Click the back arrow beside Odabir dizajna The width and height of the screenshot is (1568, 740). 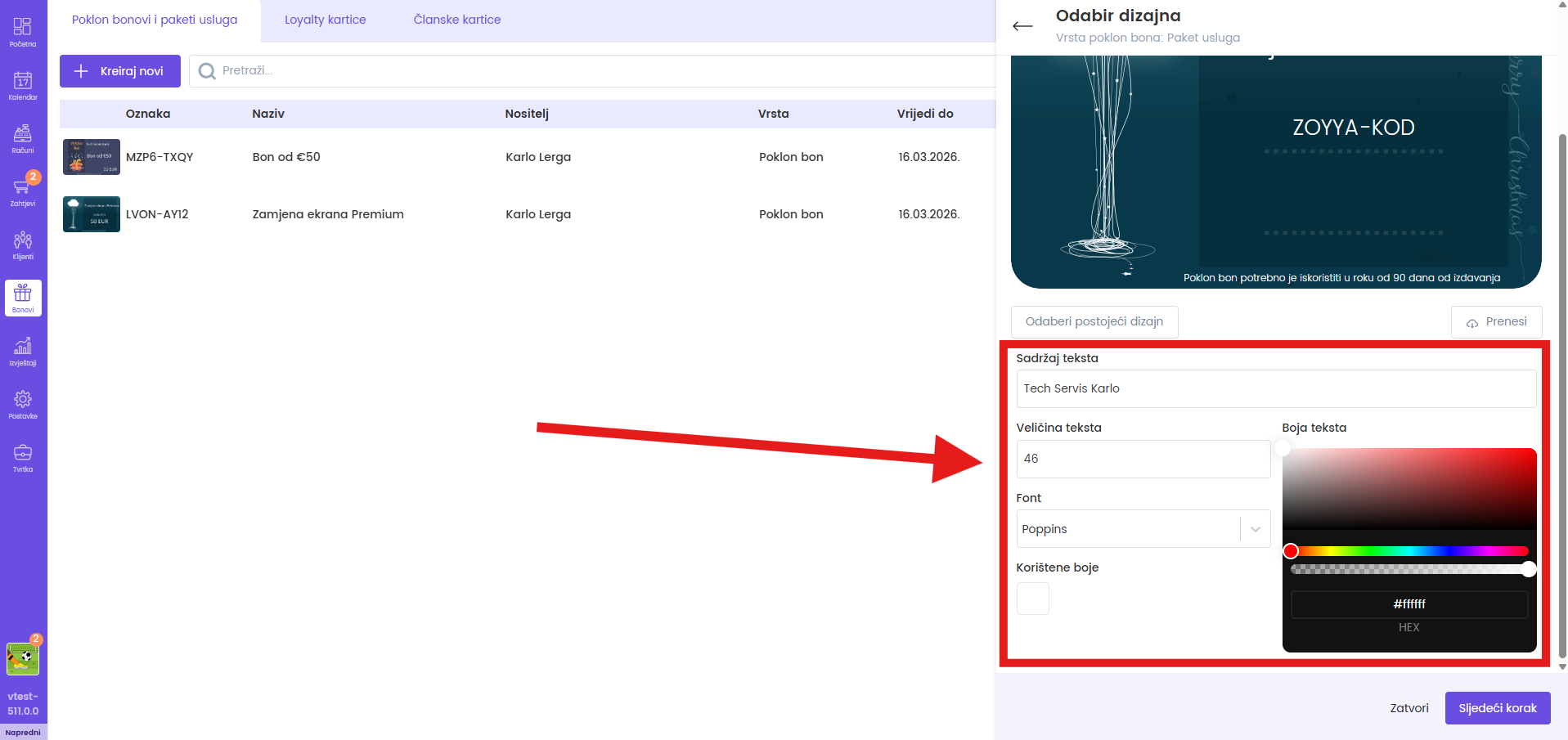tap(1022, 26)
